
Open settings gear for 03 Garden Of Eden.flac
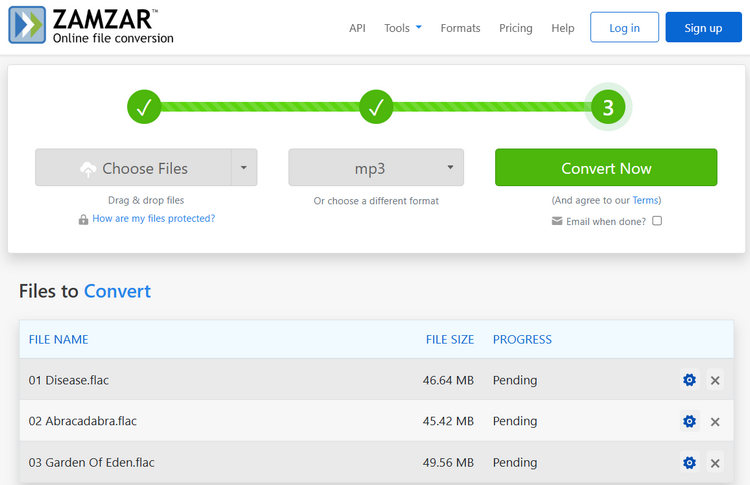[x=689, y=463]
